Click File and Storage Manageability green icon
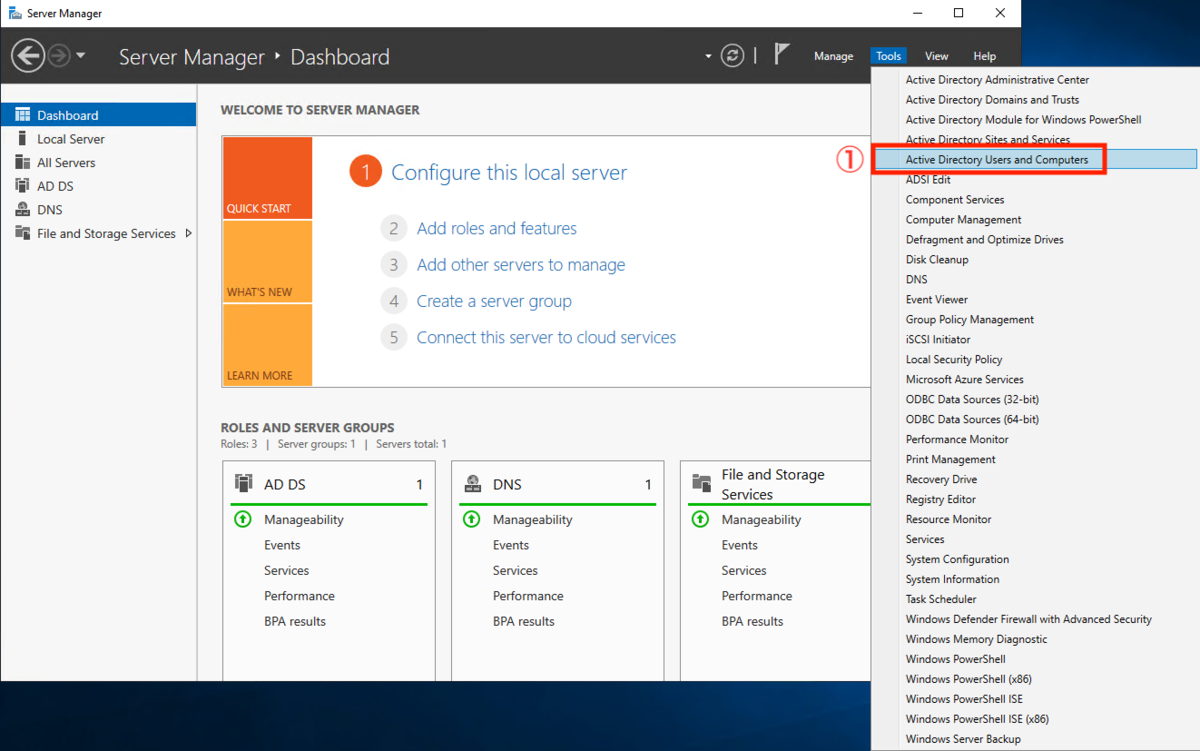This screenshot has height=751, width=1200. [x=700, y=519]
